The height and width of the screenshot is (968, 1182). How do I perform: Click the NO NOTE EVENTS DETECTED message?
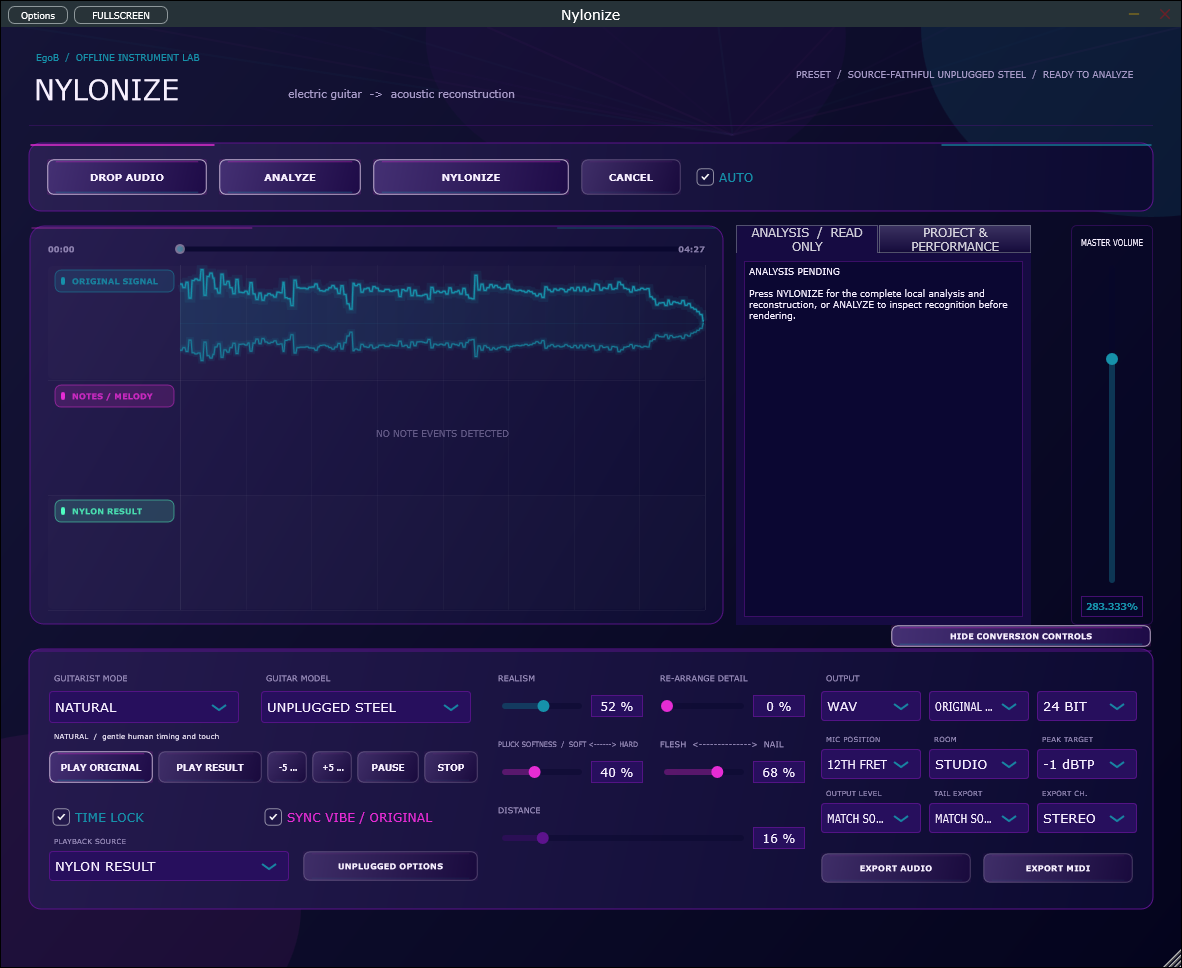(x=442, y=433)
